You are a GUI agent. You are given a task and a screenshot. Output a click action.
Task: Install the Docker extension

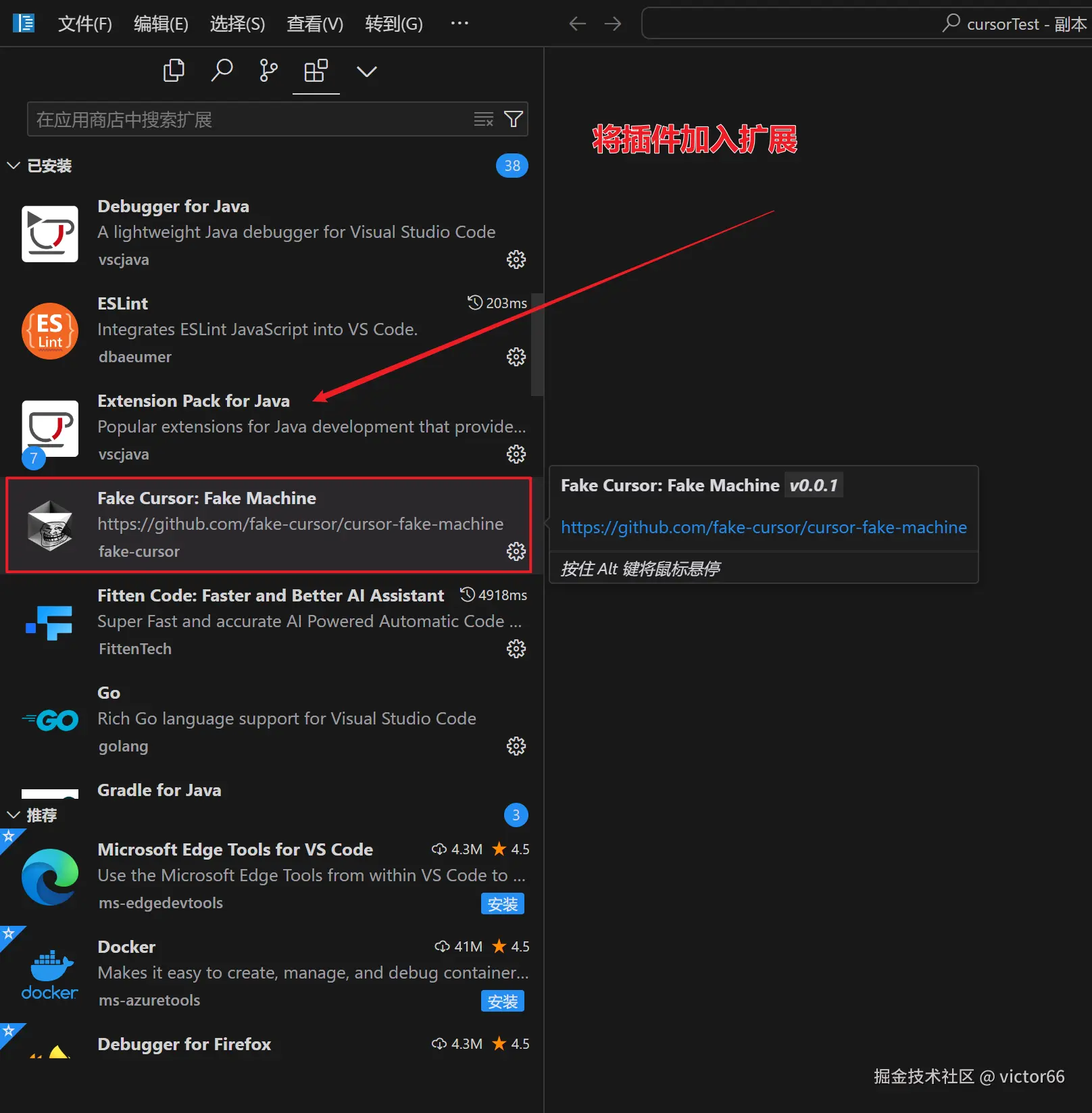click(x=503, y=1001)
